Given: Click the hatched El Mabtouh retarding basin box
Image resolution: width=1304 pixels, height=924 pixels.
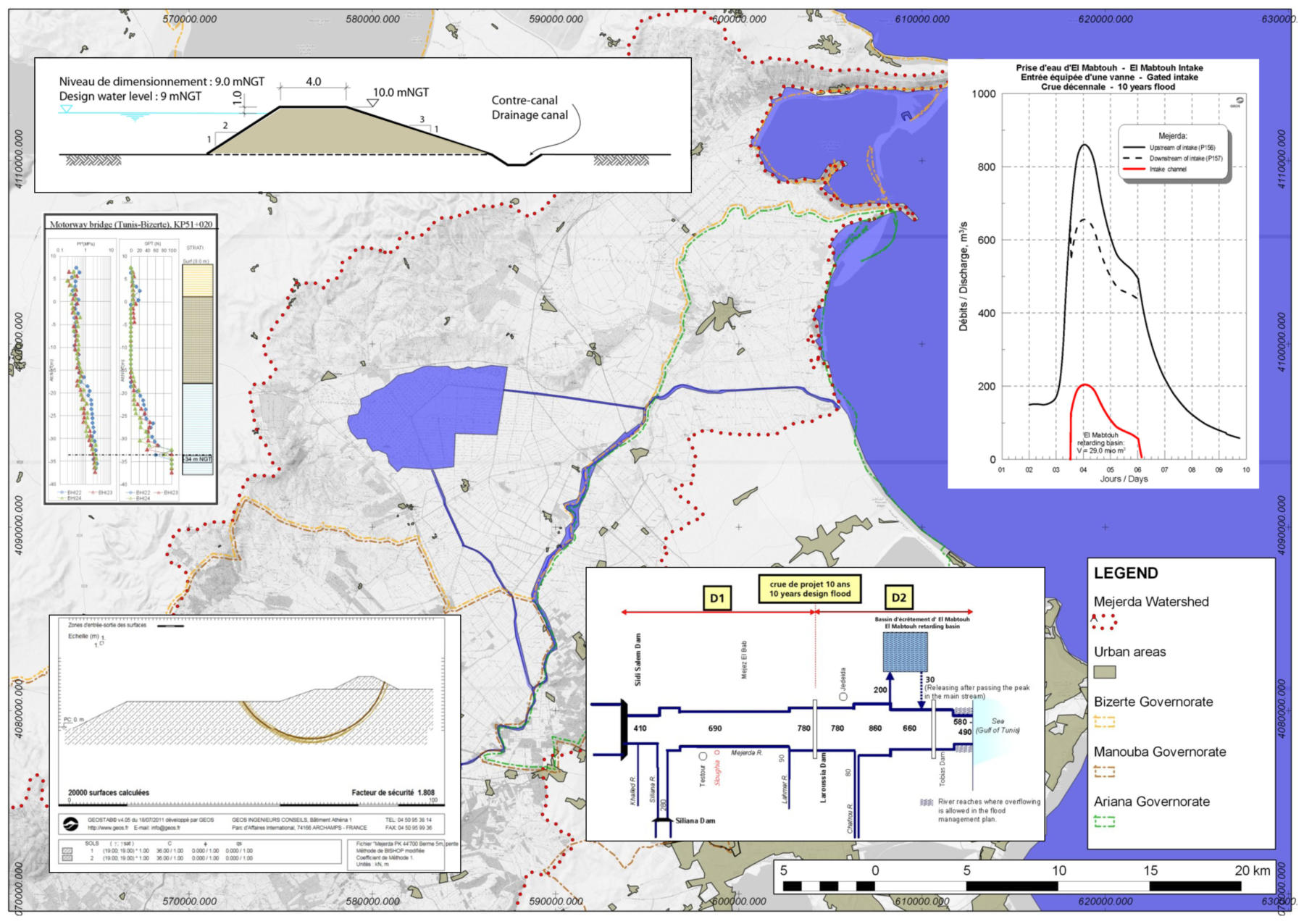Looking at the screenshot, I should [905, 652].
